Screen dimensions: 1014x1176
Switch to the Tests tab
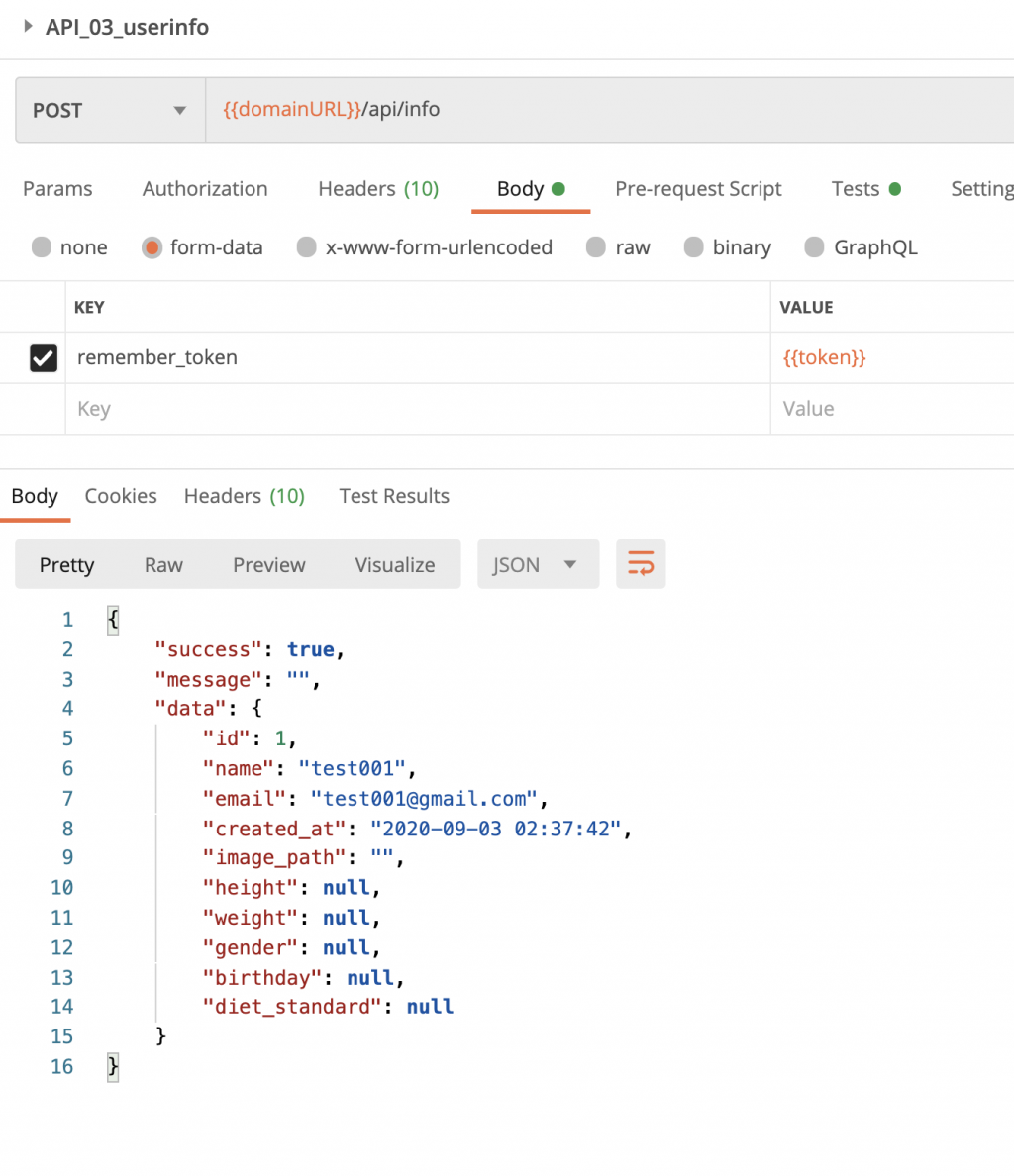coord(856,189)
